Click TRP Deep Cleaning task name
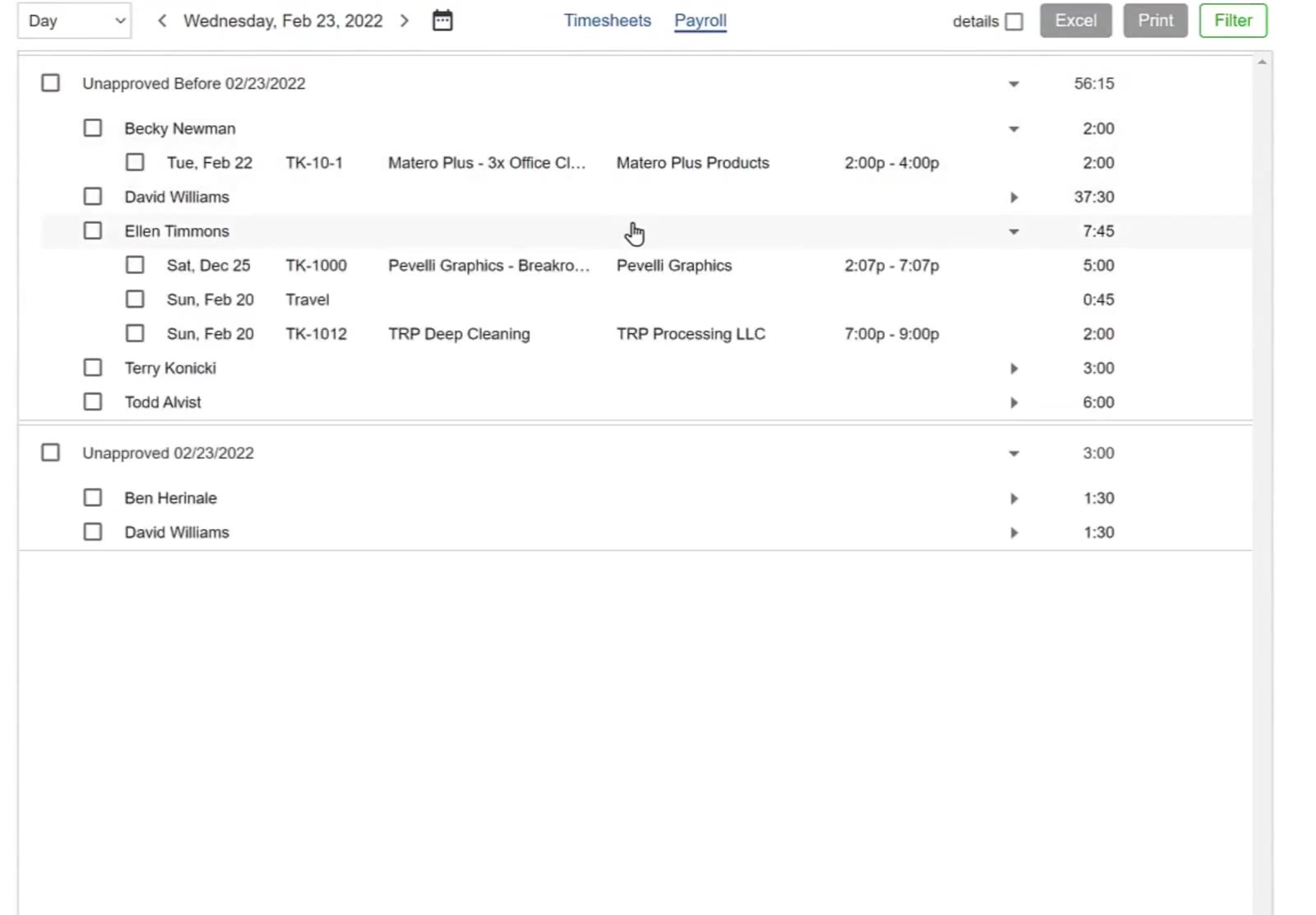The image size is (1316, 915). tap(459, 334)
